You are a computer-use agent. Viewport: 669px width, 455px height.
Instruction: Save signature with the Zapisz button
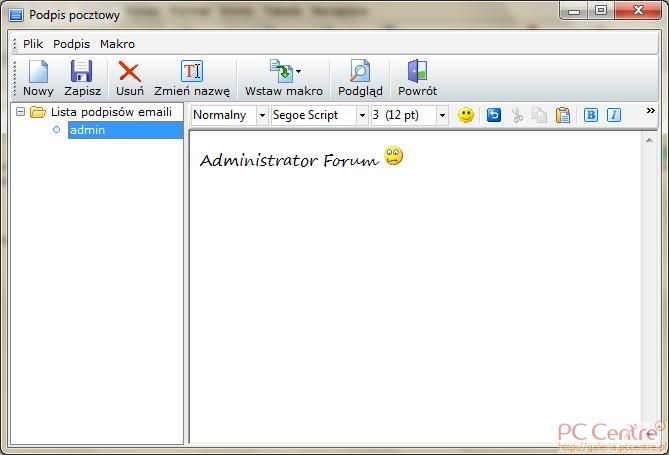coord(82,79)
